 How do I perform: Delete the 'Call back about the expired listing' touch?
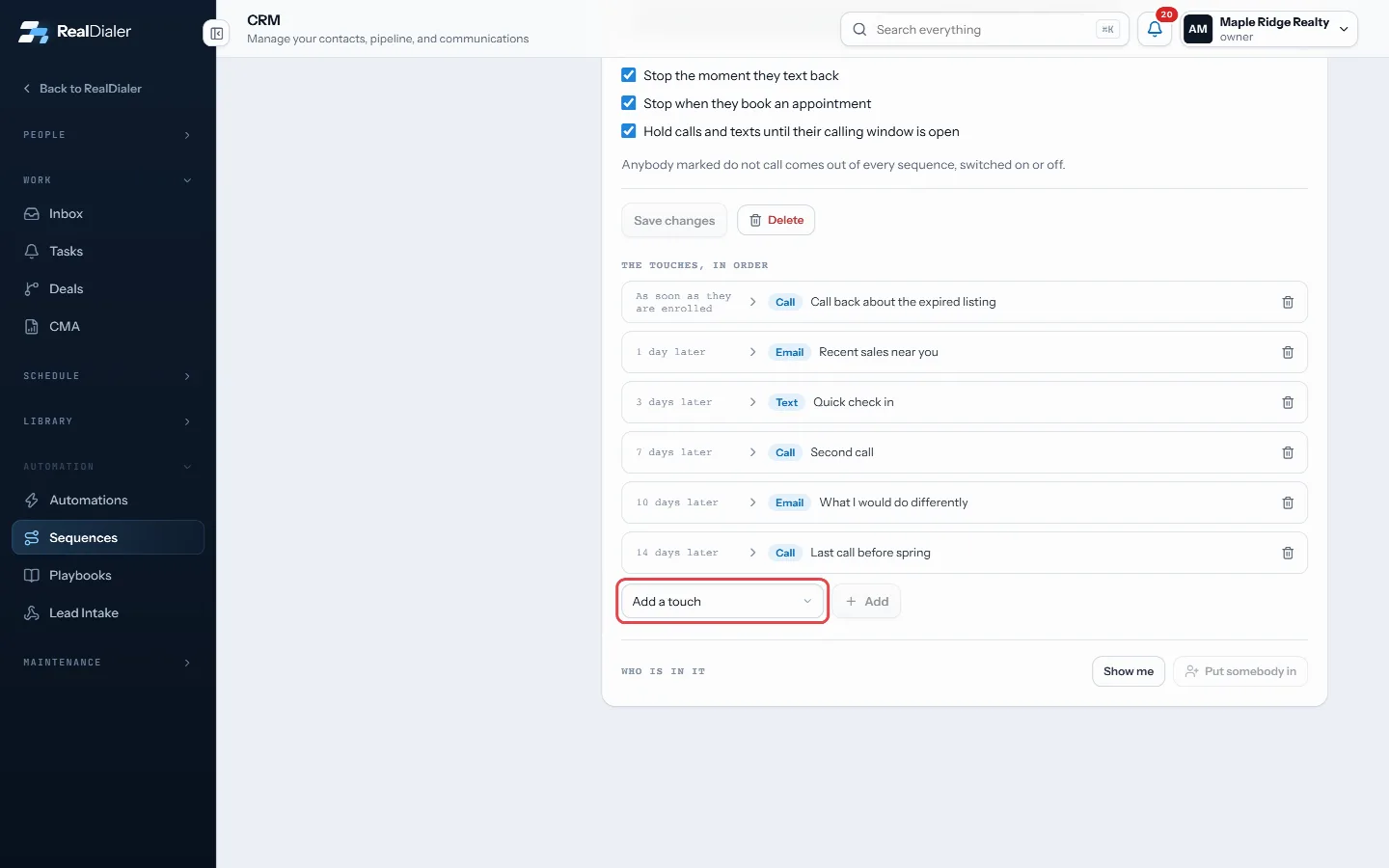click(1287, 302)
